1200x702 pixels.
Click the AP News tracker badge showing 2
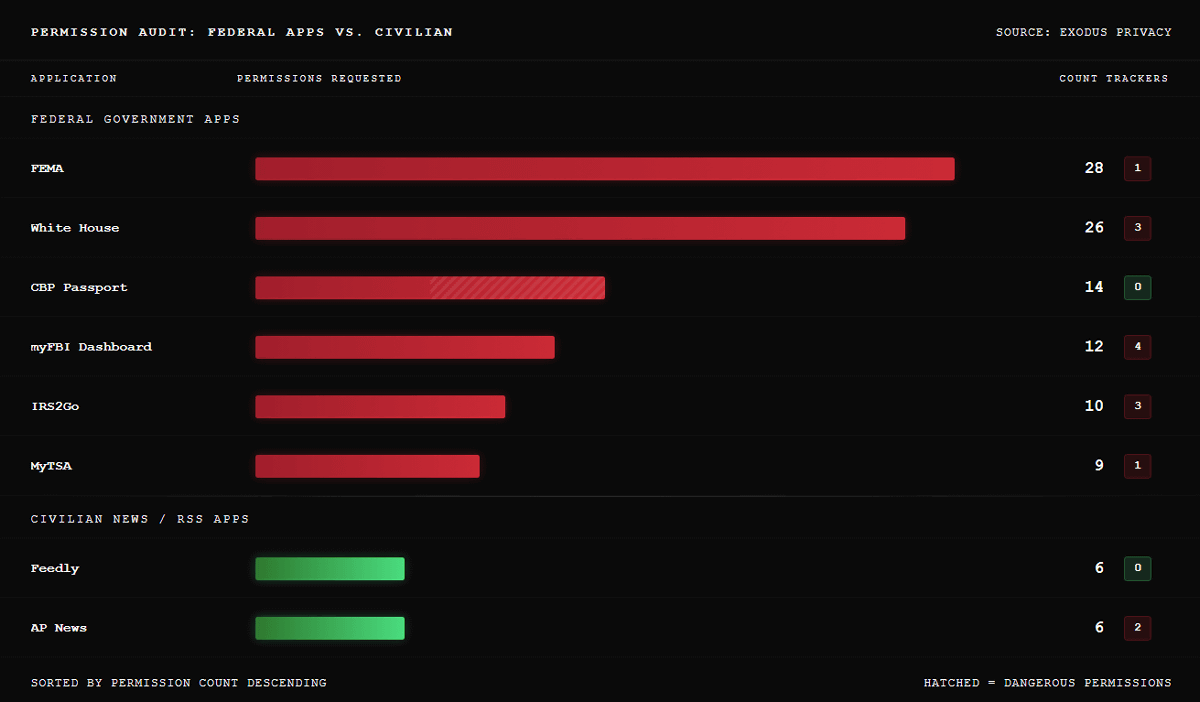coord(1137,628)
